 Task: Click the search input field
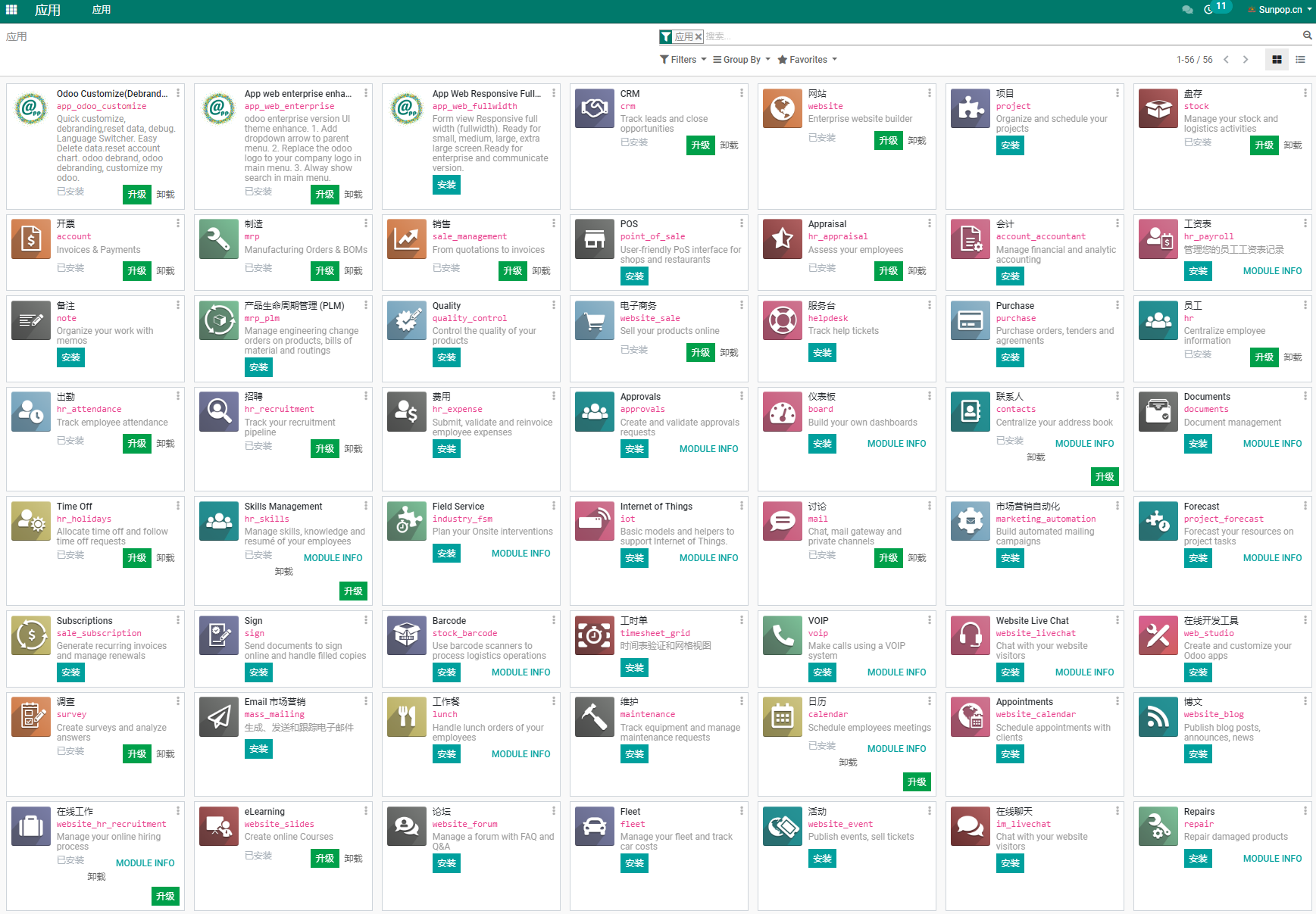click(1002, 36)
